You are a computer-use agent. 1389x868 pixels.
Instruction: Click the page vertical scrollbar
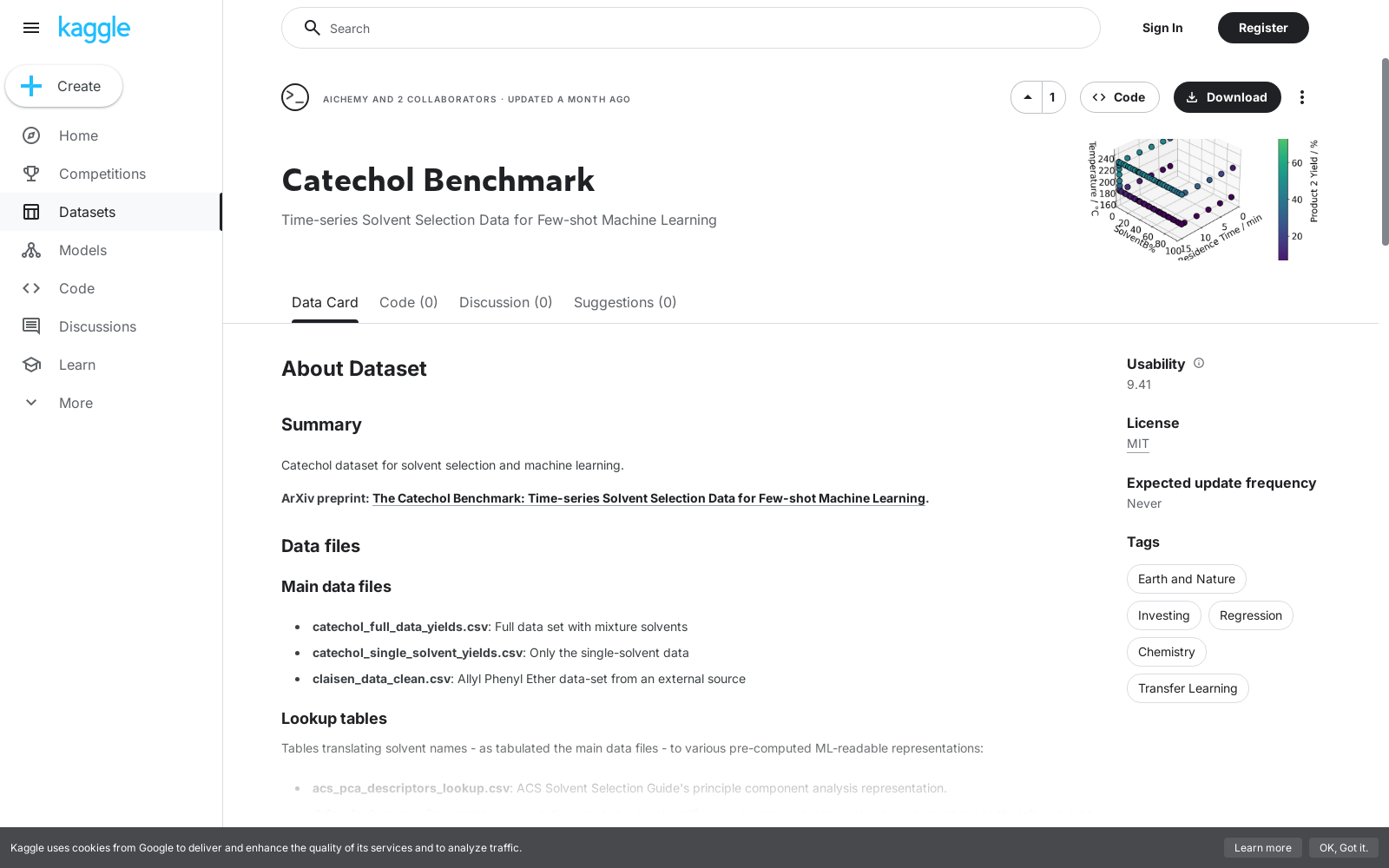tap(1385, 152)
